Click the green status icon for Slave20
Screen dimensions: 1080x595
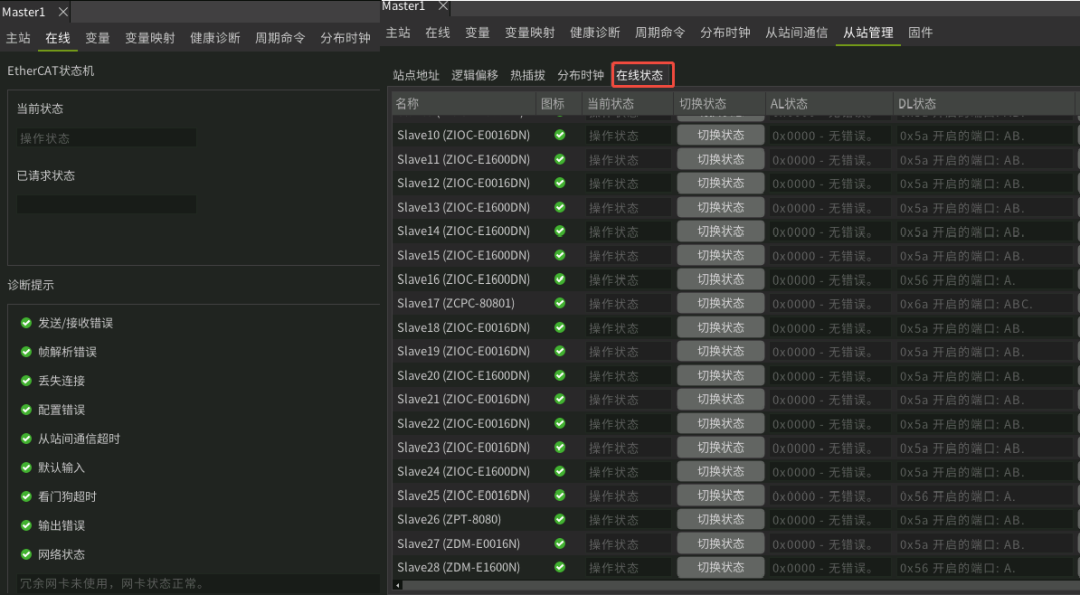[560, 375]
